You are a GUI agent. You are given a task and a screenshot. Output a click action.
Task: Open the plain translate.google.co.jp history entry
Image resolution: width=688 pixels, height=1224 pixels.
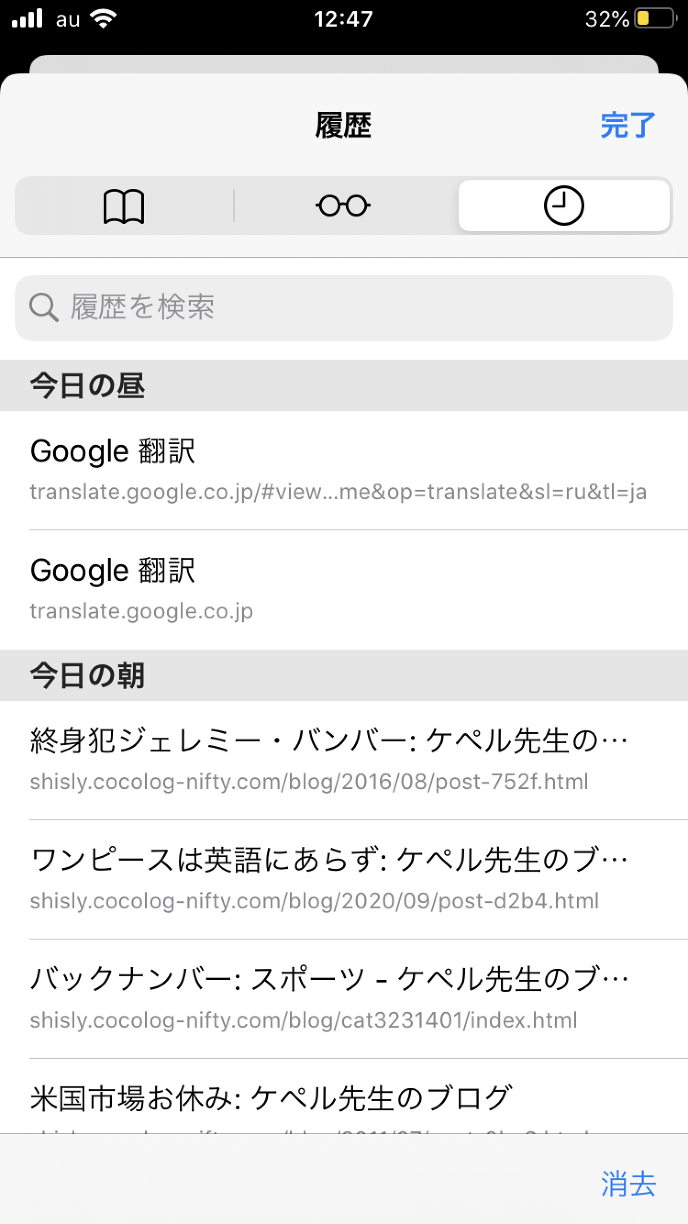point(340,589)
